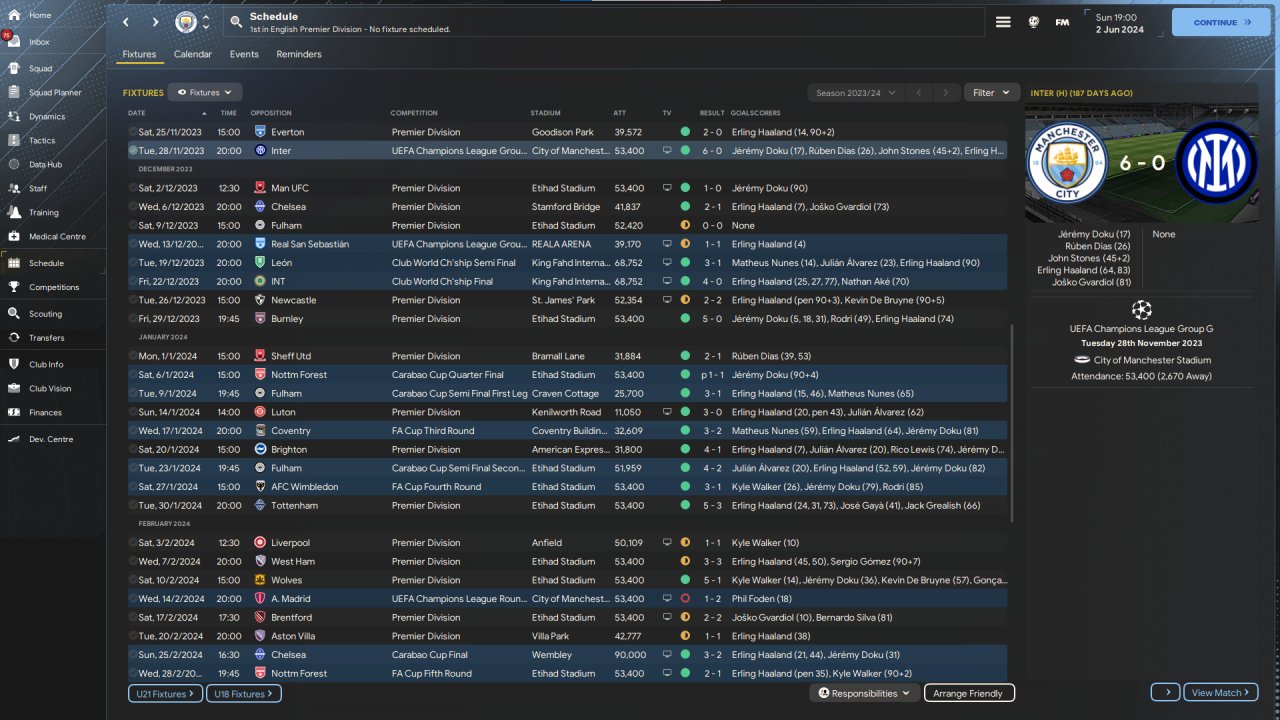Open the Staff screen
This screenshot has height=720, width=1280.
(38, 189)
